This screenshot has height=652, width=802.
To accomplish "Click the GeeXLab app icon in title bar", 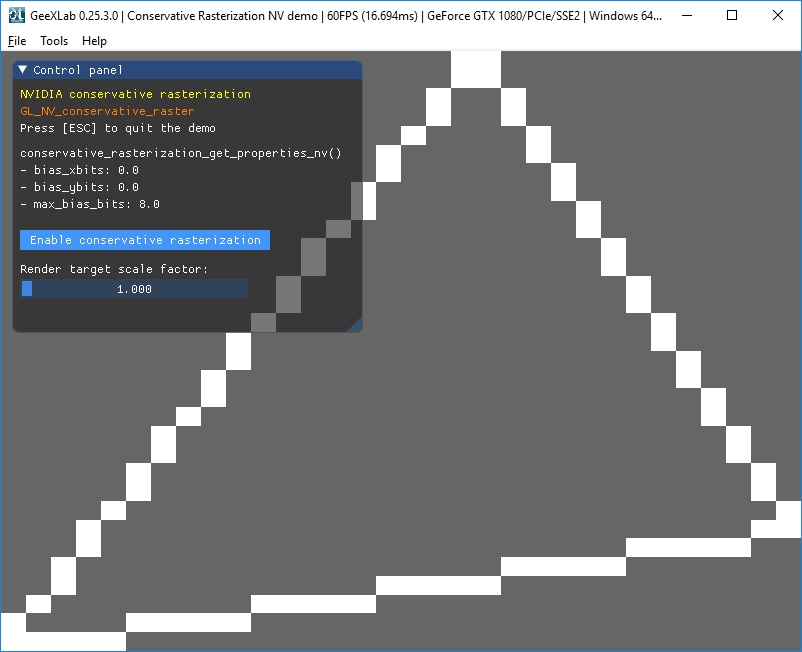I will coord(16,15).
